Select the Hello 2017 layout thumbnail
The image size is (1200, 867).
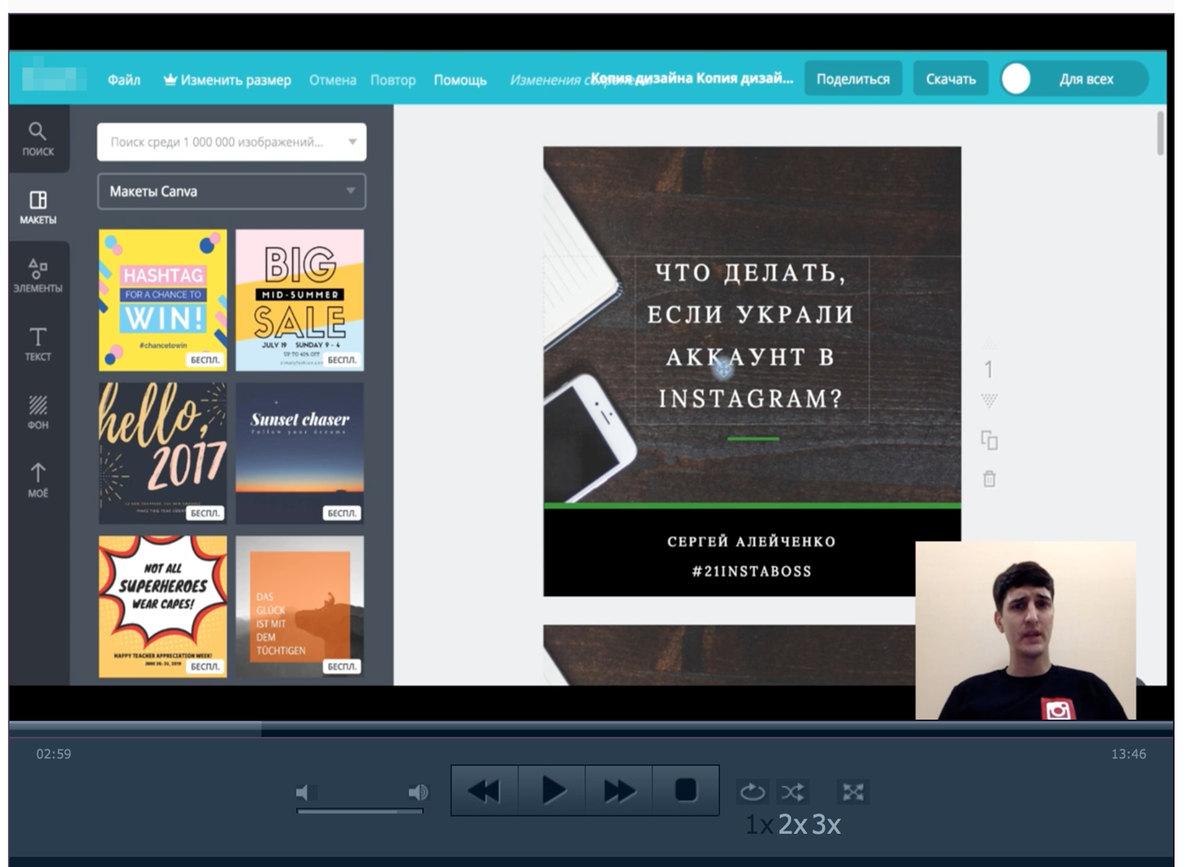pyautogui.click(x=163, y=453)
